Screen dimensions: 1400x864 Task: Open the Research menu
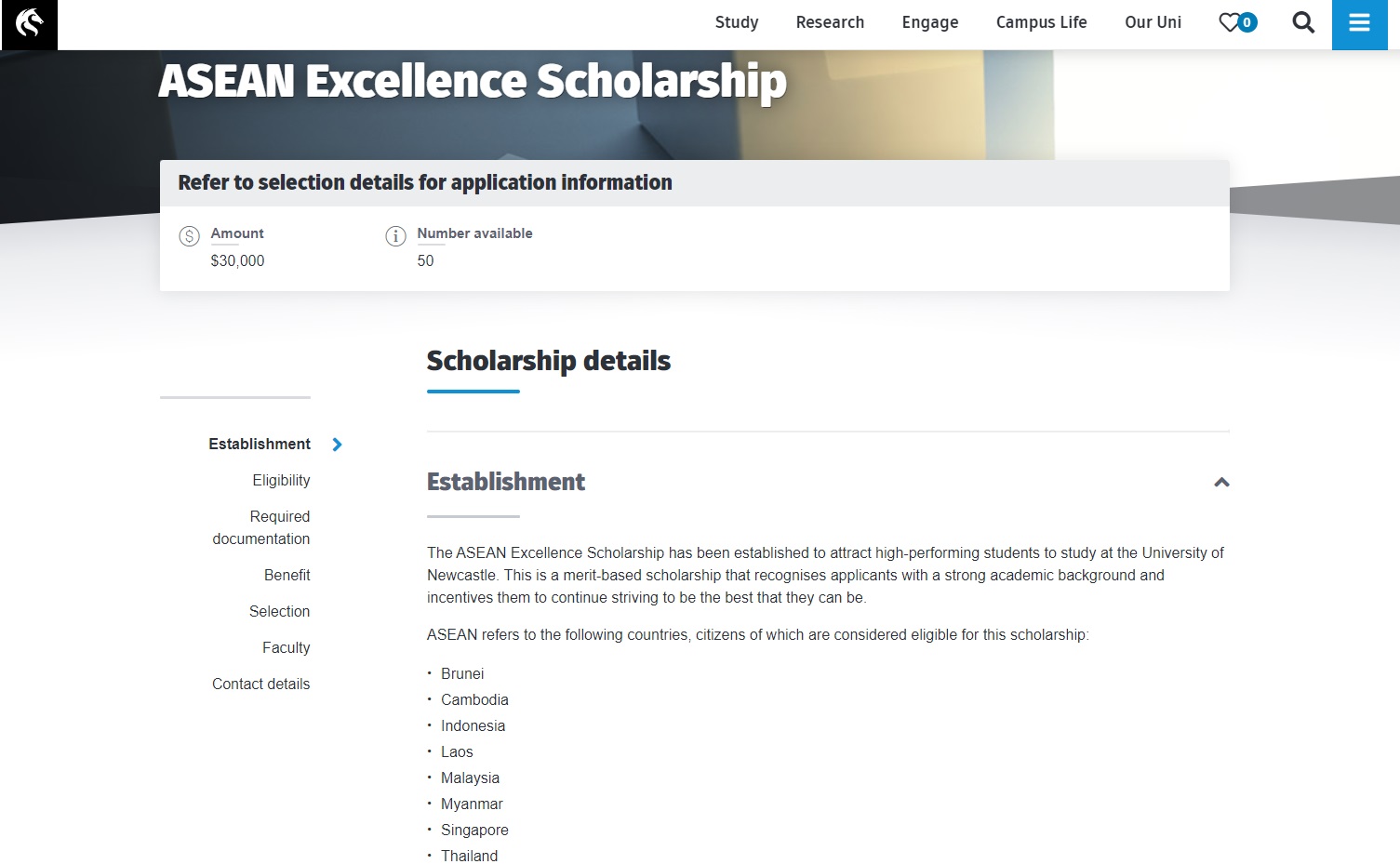pos(830,22)
